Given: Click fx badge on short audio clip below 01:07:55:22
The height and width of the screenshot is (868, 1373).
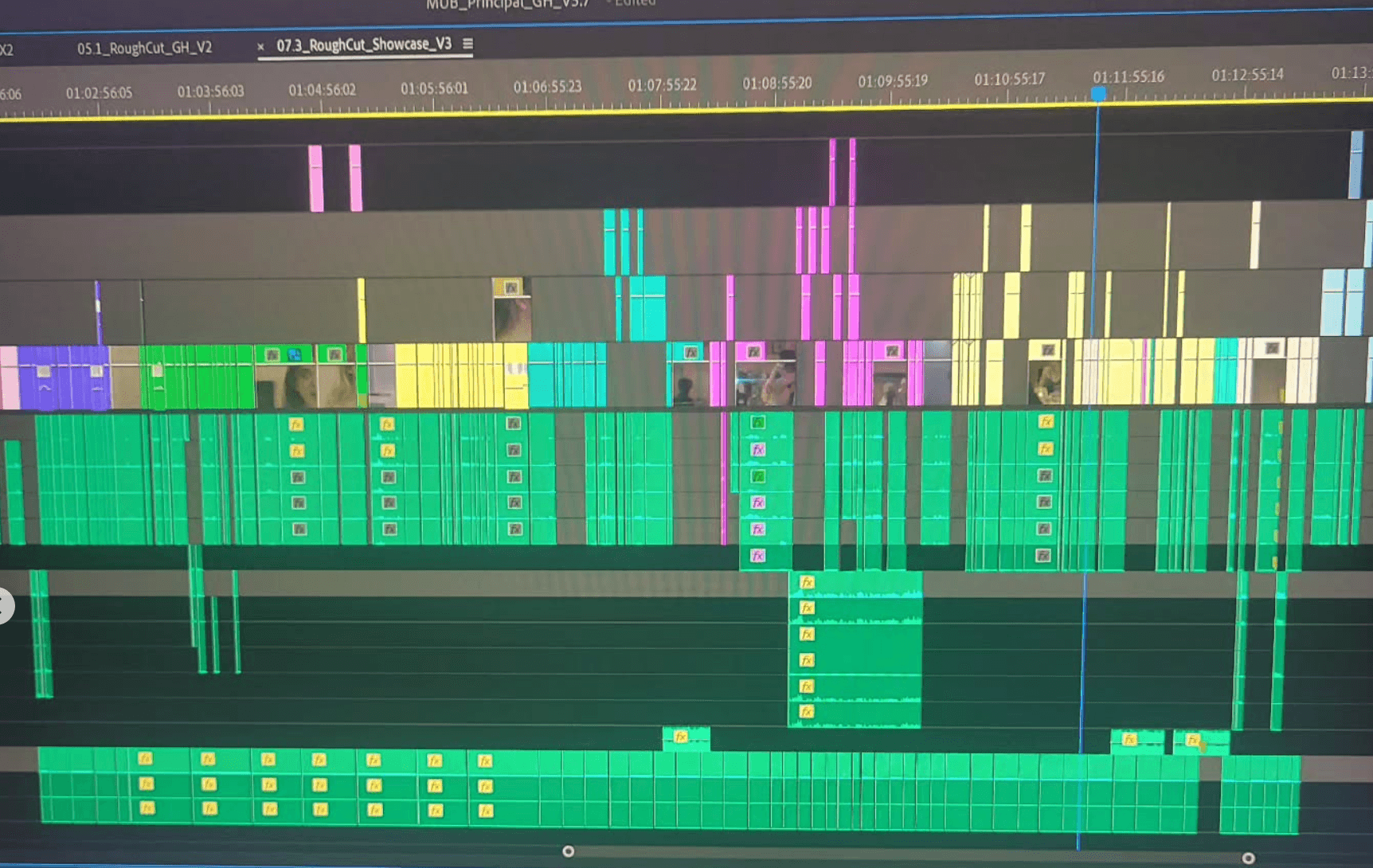Looking at the screenshot, I should [x=681, y=737].
